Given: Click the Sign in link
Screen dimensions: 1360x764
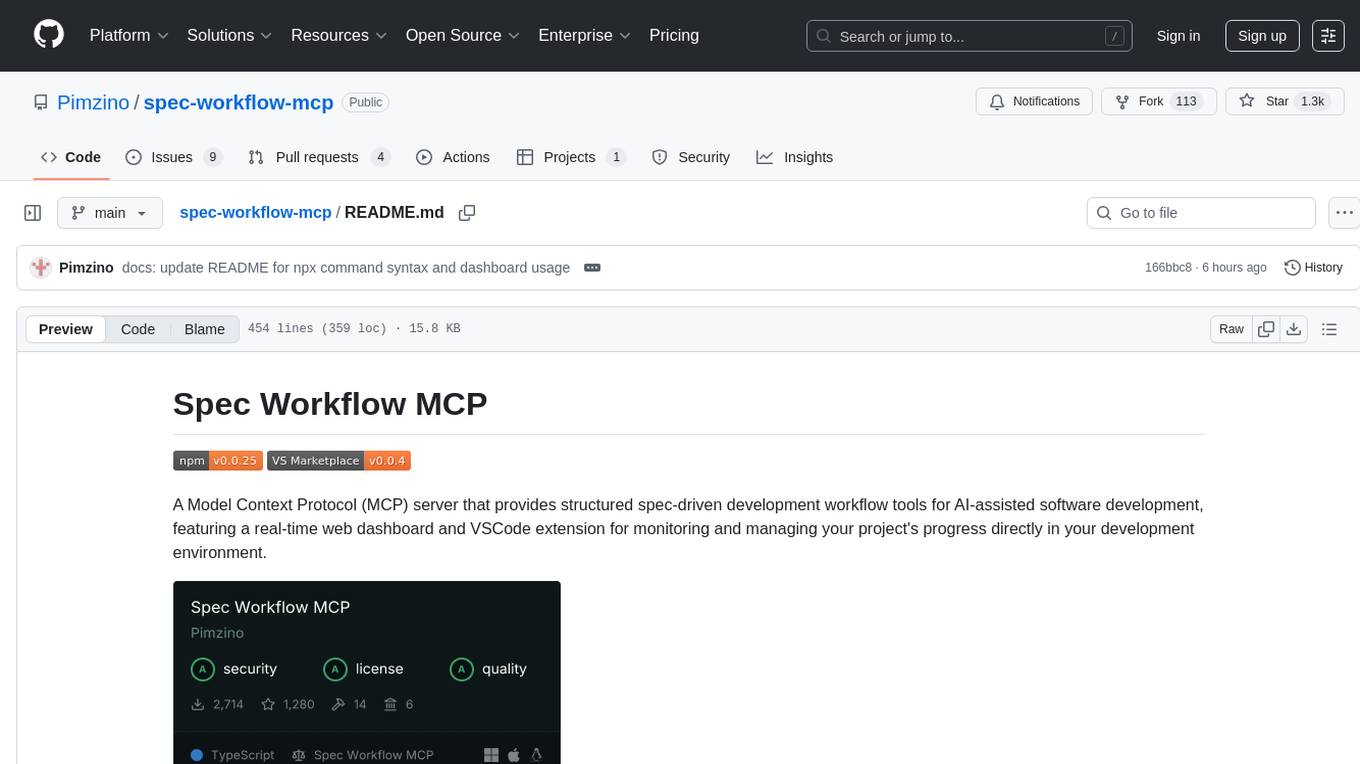Looking at the screenshot, I should pyautogui.click(x=1178, y=36).
